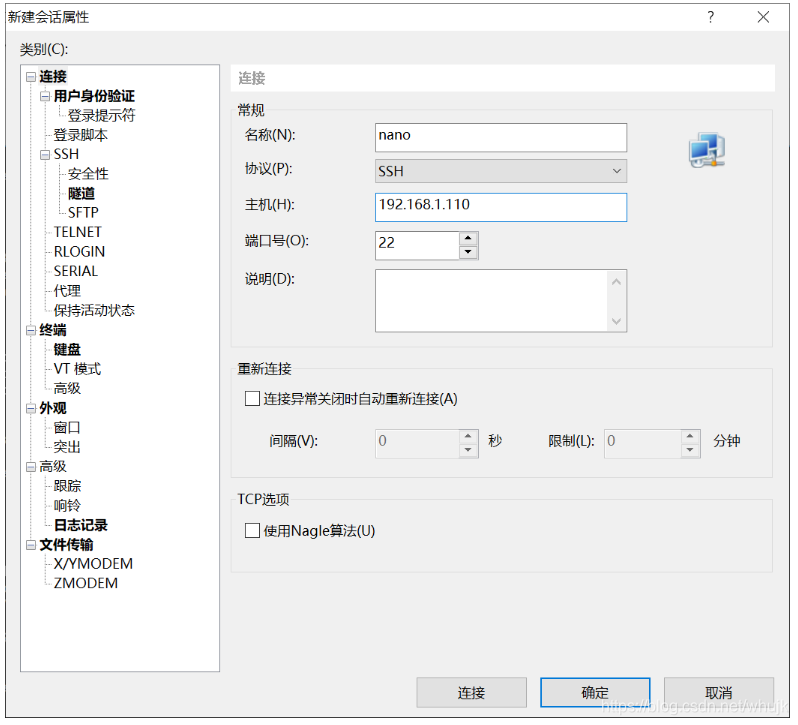
Task: Select ZMODEM tree item
Action: point(86,584)
